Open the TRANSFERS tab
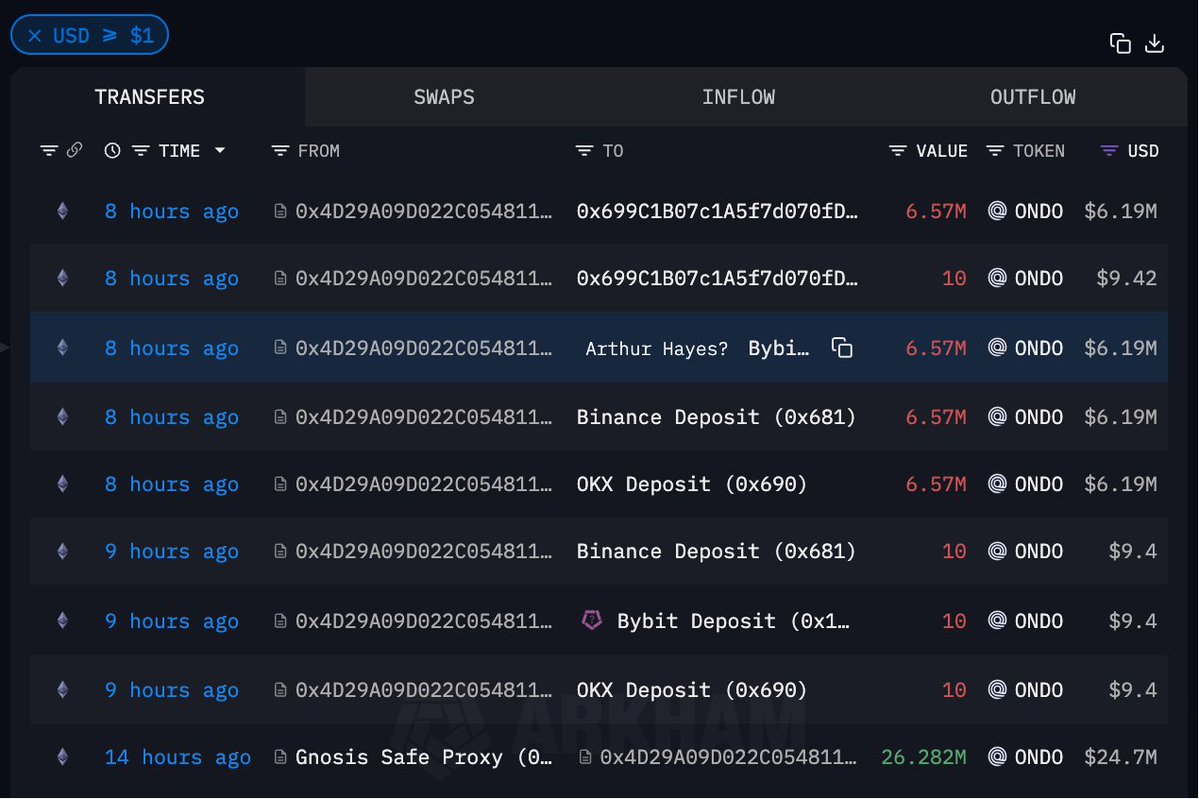Screen dimensions: 1199x799 click(x=149, y=97)
